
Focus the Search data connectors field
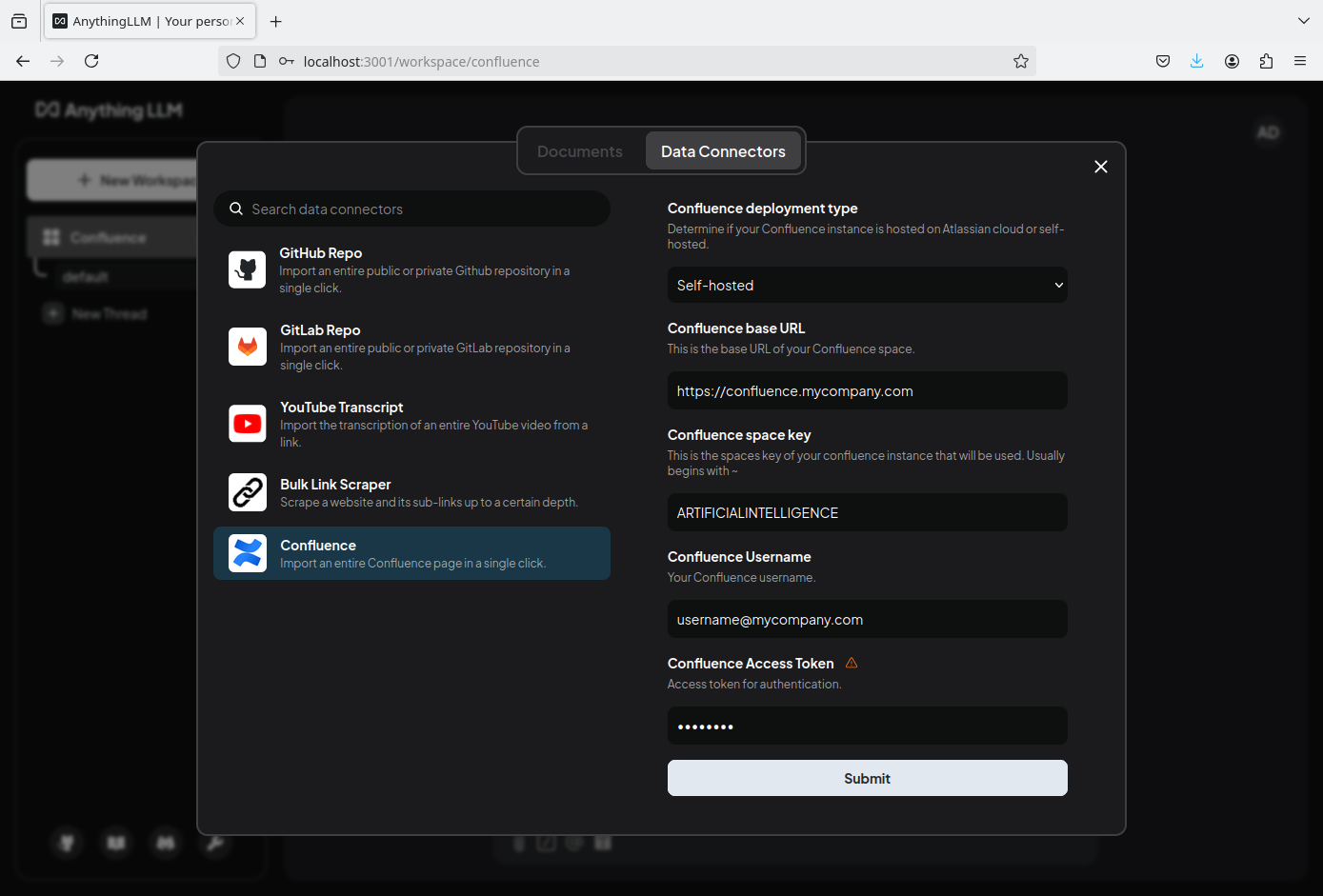pyautogui.click(x=411, y=209)
